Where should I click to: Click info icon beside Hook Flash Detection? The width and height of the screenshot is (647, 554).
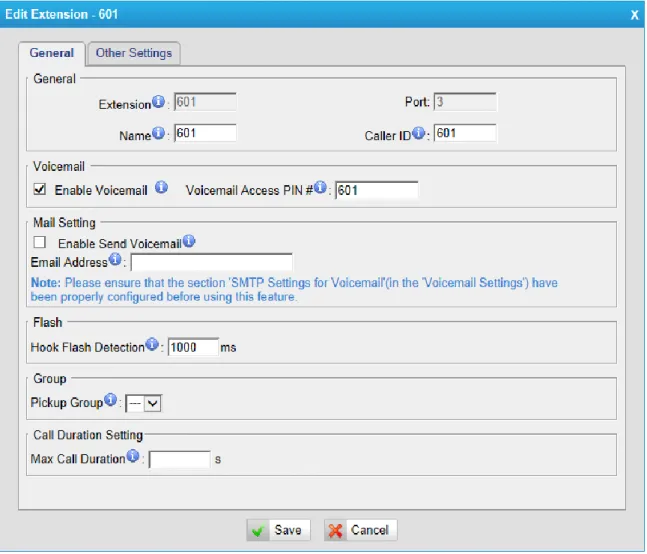coord(152,344)
